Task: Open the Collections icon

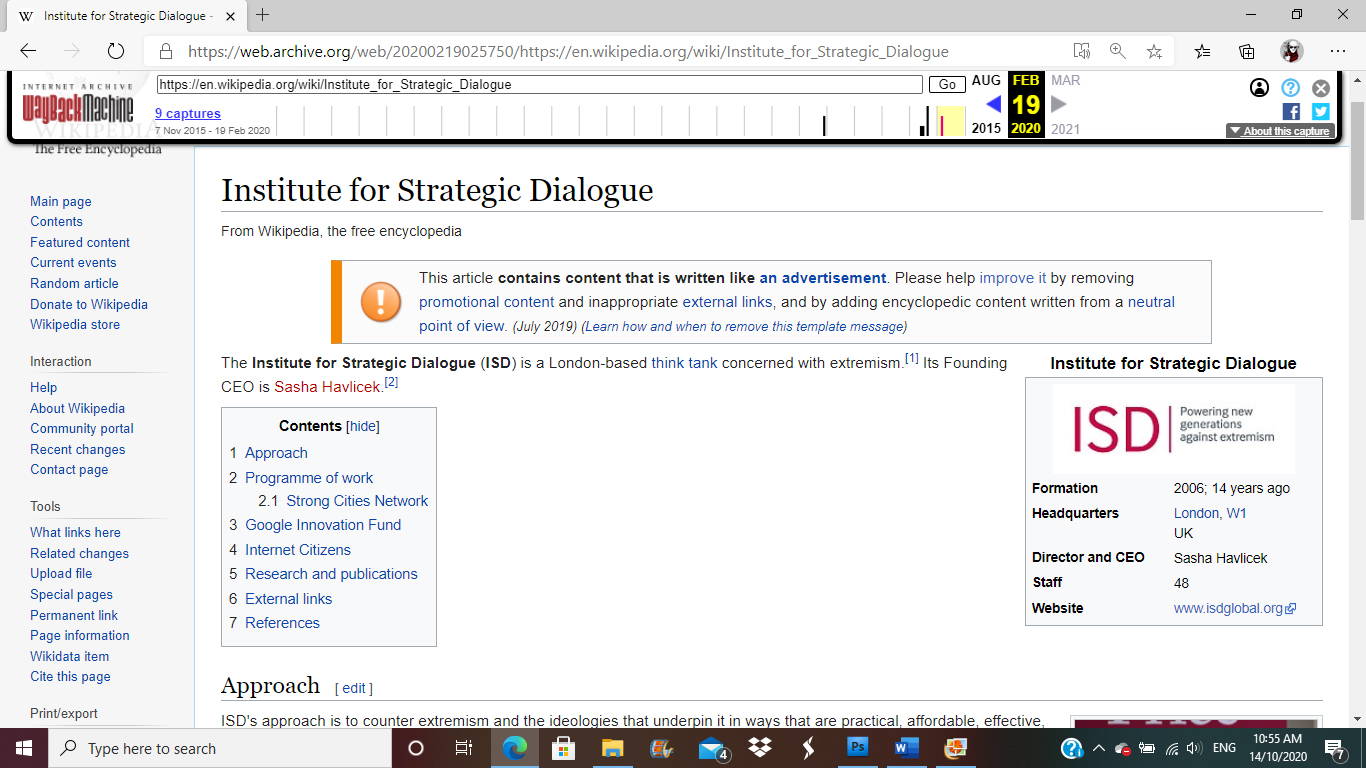Action: coord(1247,51)
